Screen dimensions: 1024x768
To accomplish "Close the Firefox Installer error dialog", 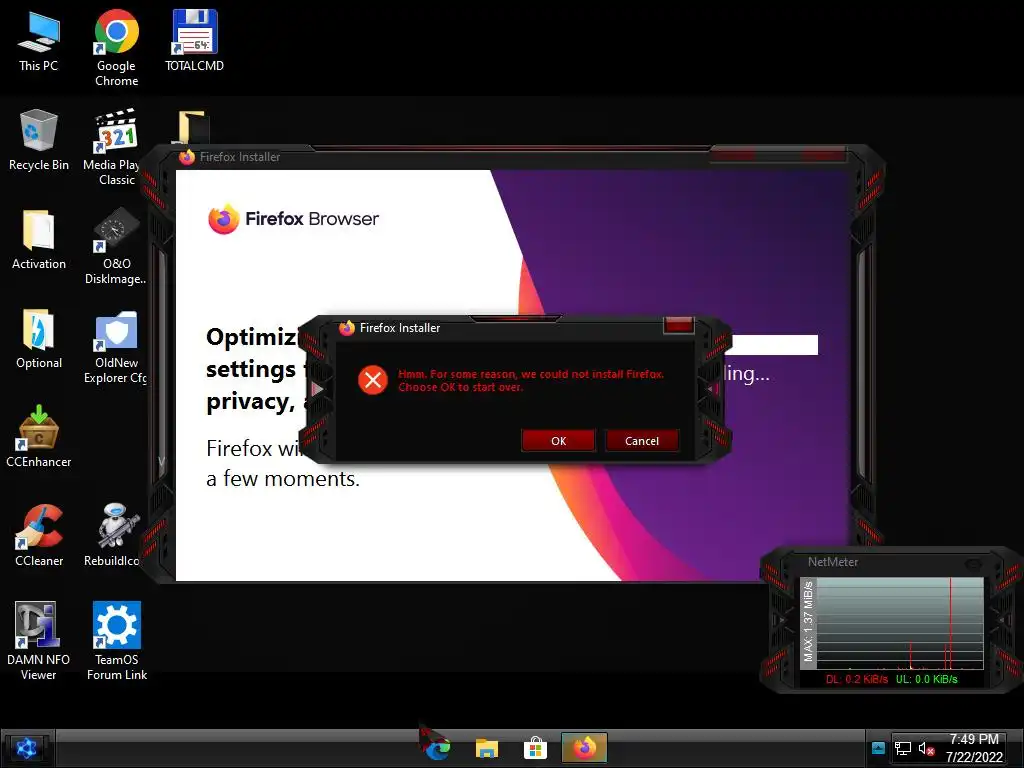I will [x=678, y=325].
